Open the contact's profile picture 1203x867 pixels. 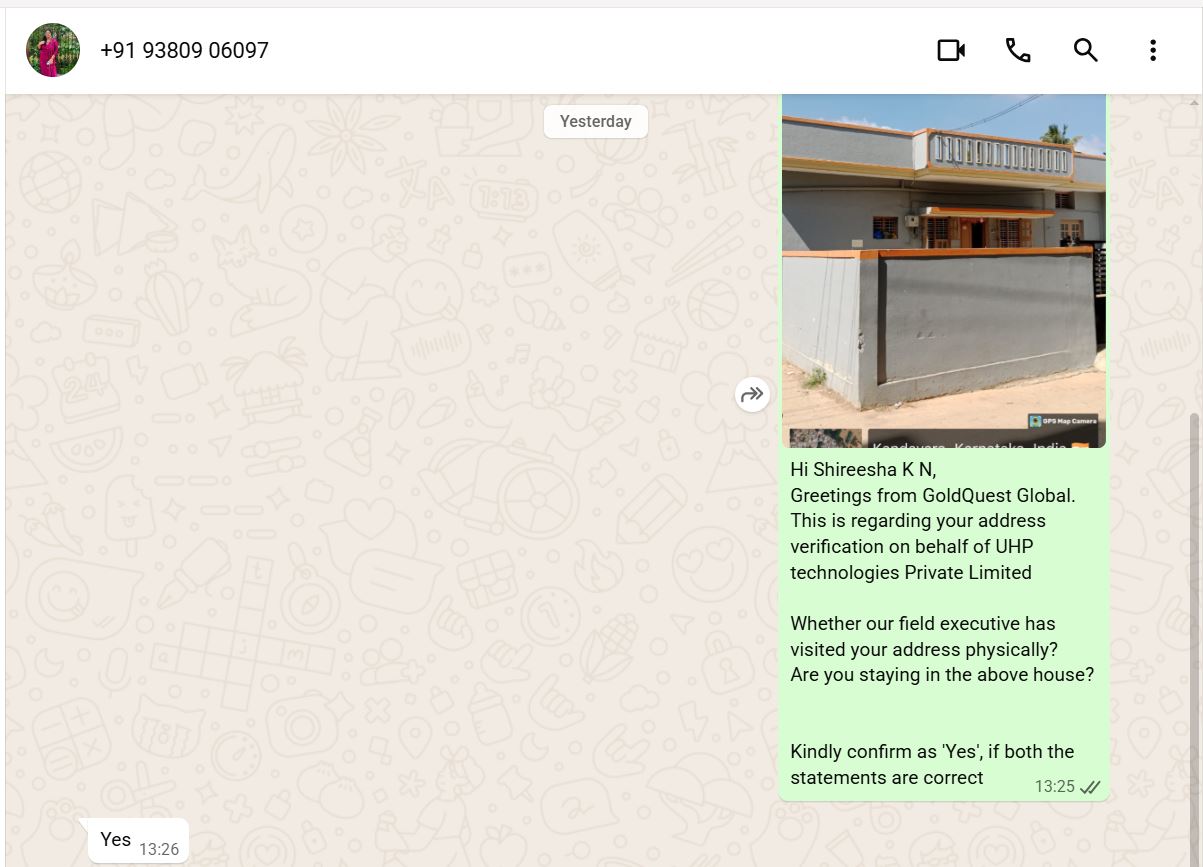coord(53,50)
